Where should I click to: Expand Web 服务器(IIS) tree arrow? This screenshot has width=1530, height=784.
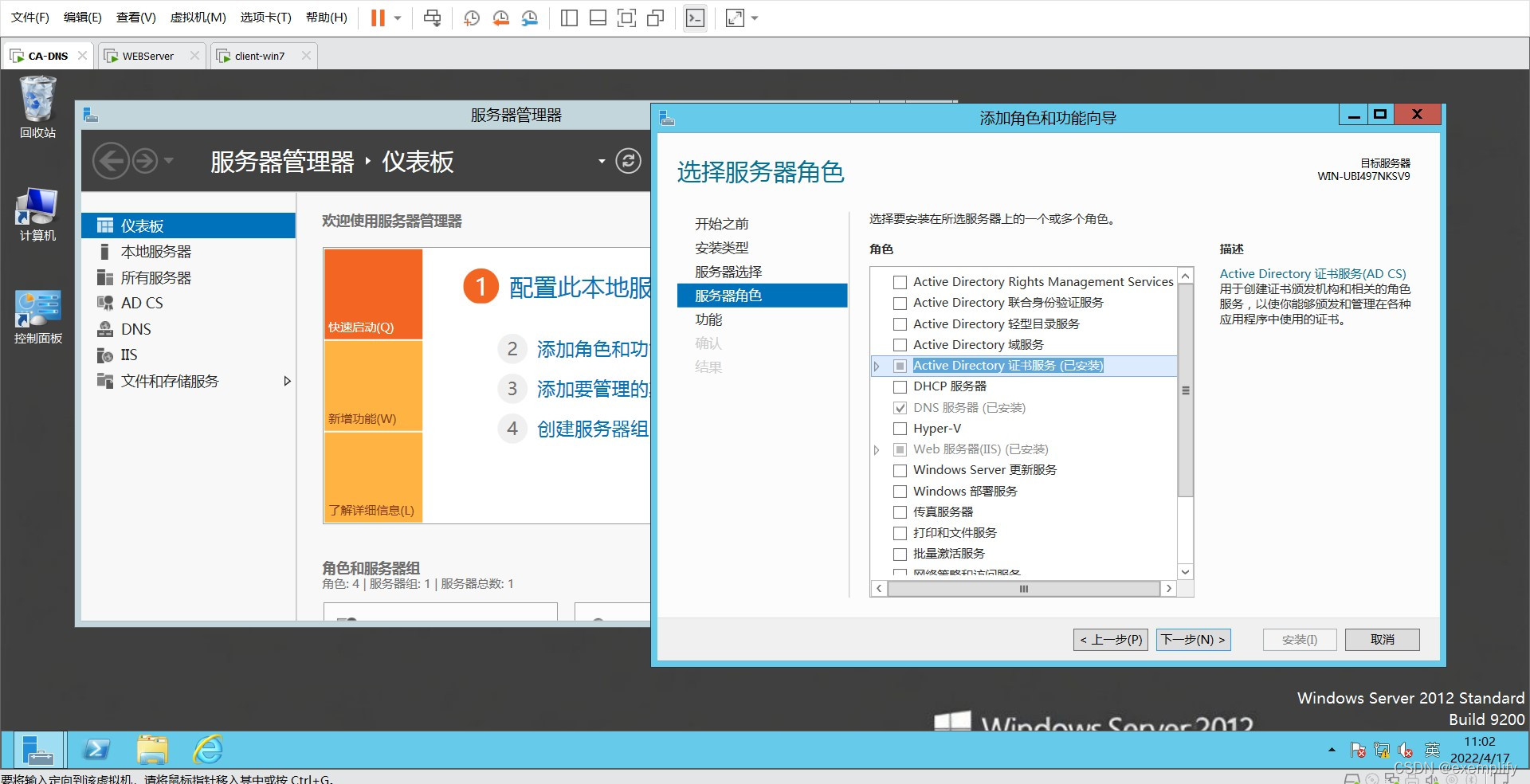coord(877,450)
